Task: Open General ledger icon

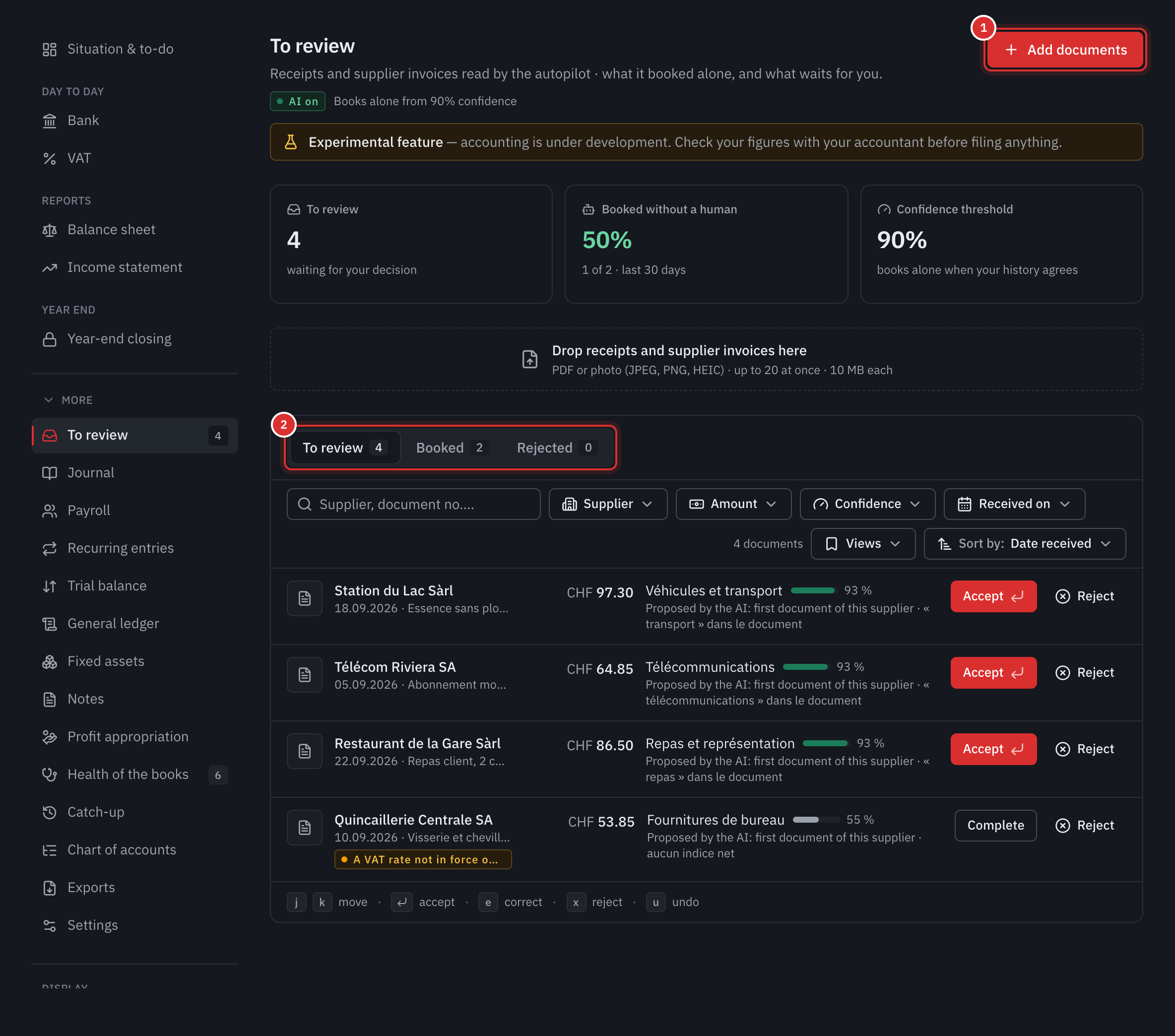Action: click(x=50, y=624)
